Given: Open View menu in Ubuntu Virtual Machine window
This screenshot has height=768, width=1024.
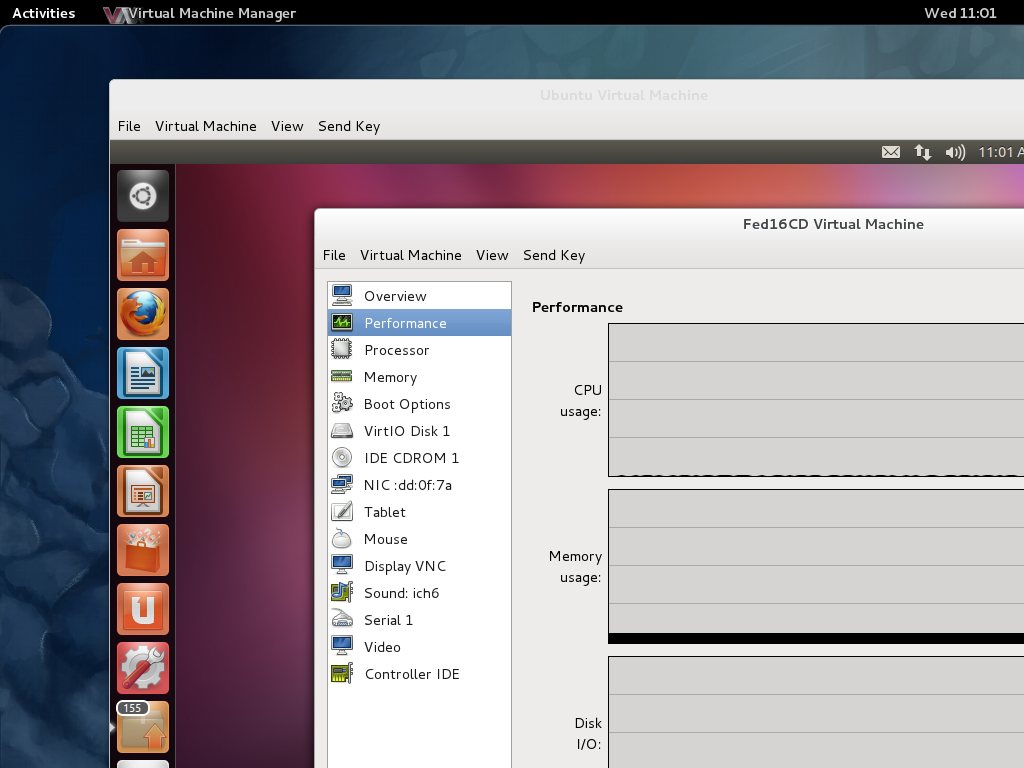Looking at the screenshot, I should pyautogui.click(x=287, y=126).
